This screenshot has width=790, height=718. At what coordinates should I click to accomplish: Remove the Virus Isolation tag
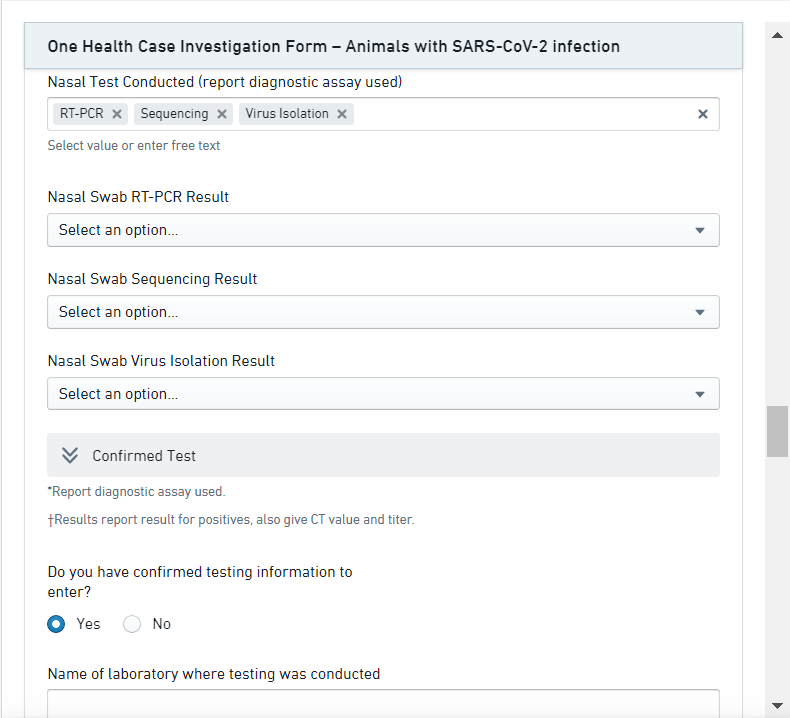(342, 114)
